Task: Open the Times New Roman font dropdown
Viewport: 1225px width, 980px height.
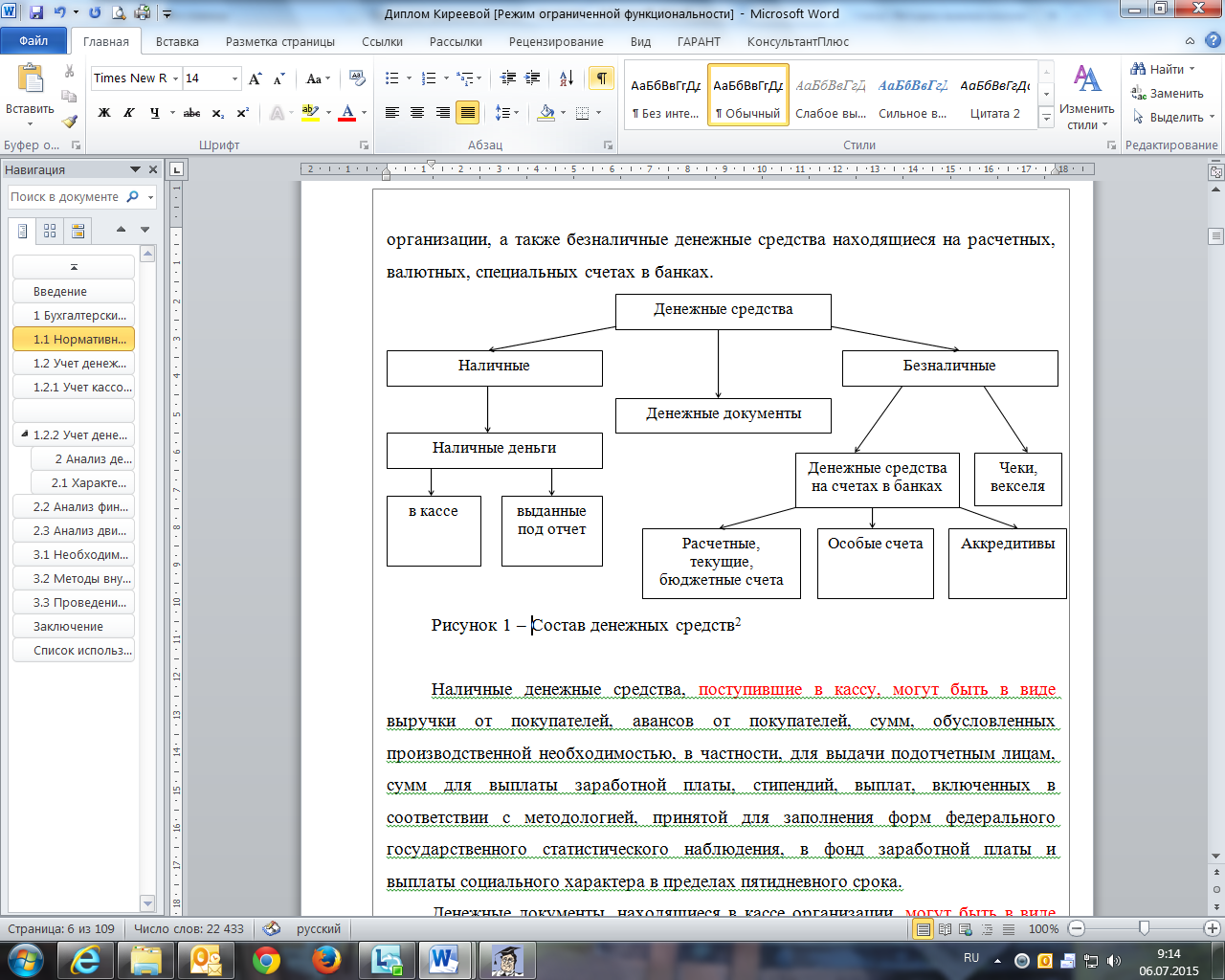Action: click(176, 78)
